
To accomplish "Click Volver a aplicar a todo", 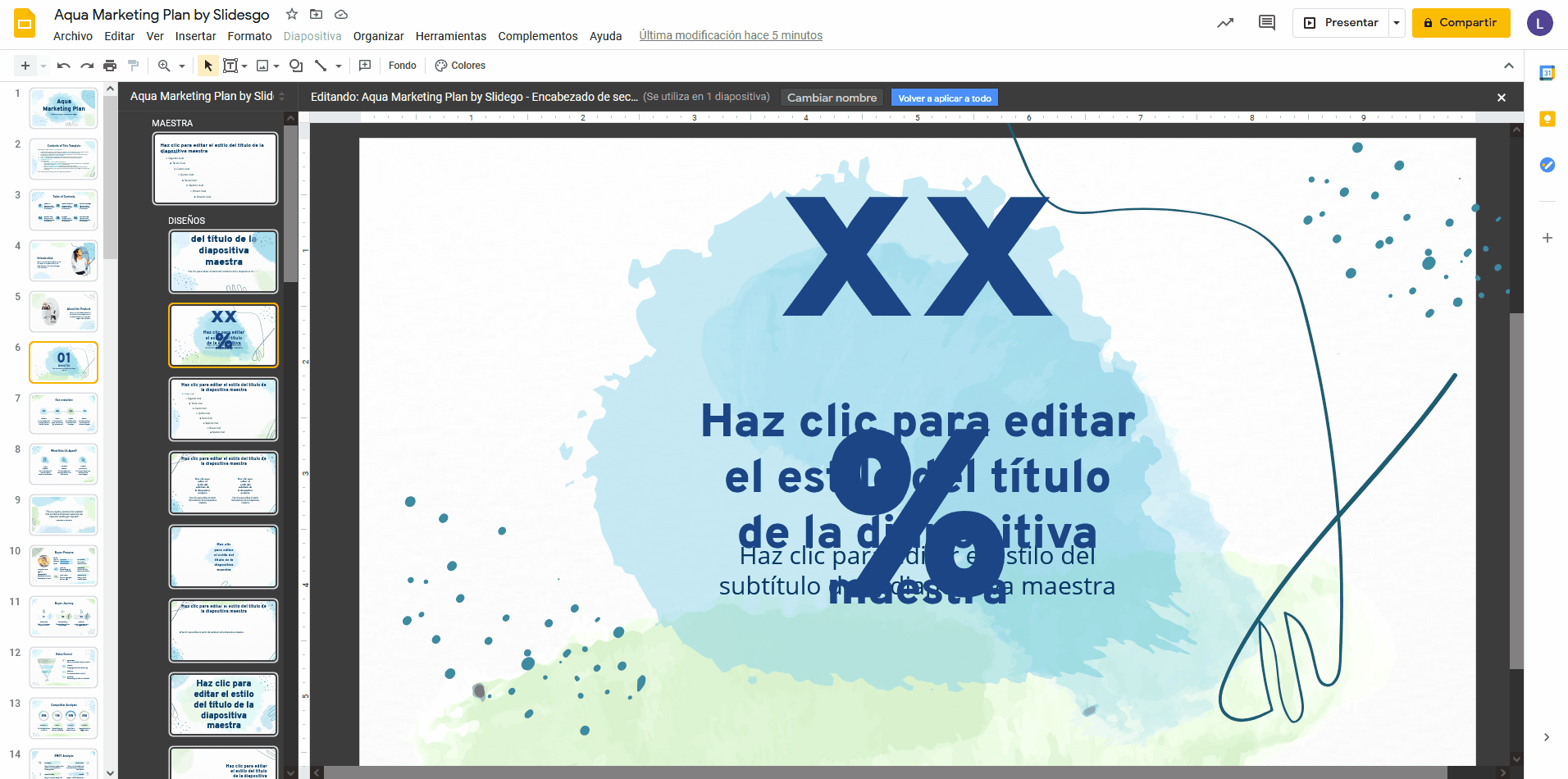I will (945, 98).
